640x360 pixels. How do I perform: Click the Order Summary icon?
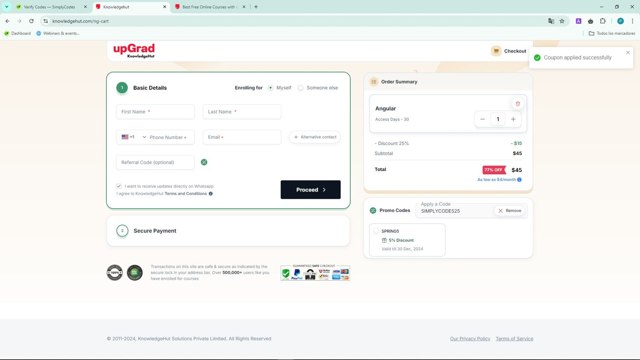tap(373, 82)
